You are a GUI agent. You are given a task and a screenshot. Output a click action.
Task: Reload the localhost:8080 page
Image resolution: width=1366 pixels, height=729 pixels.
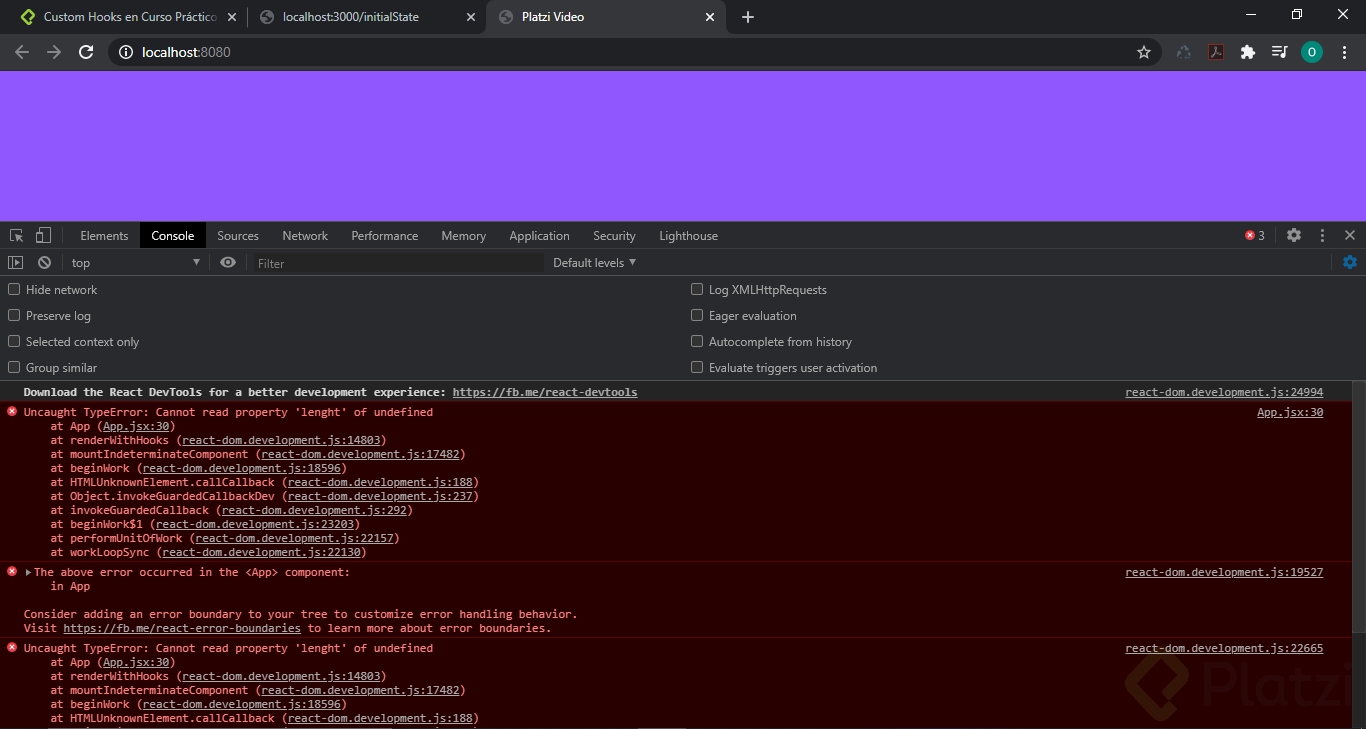coord(86,52)
